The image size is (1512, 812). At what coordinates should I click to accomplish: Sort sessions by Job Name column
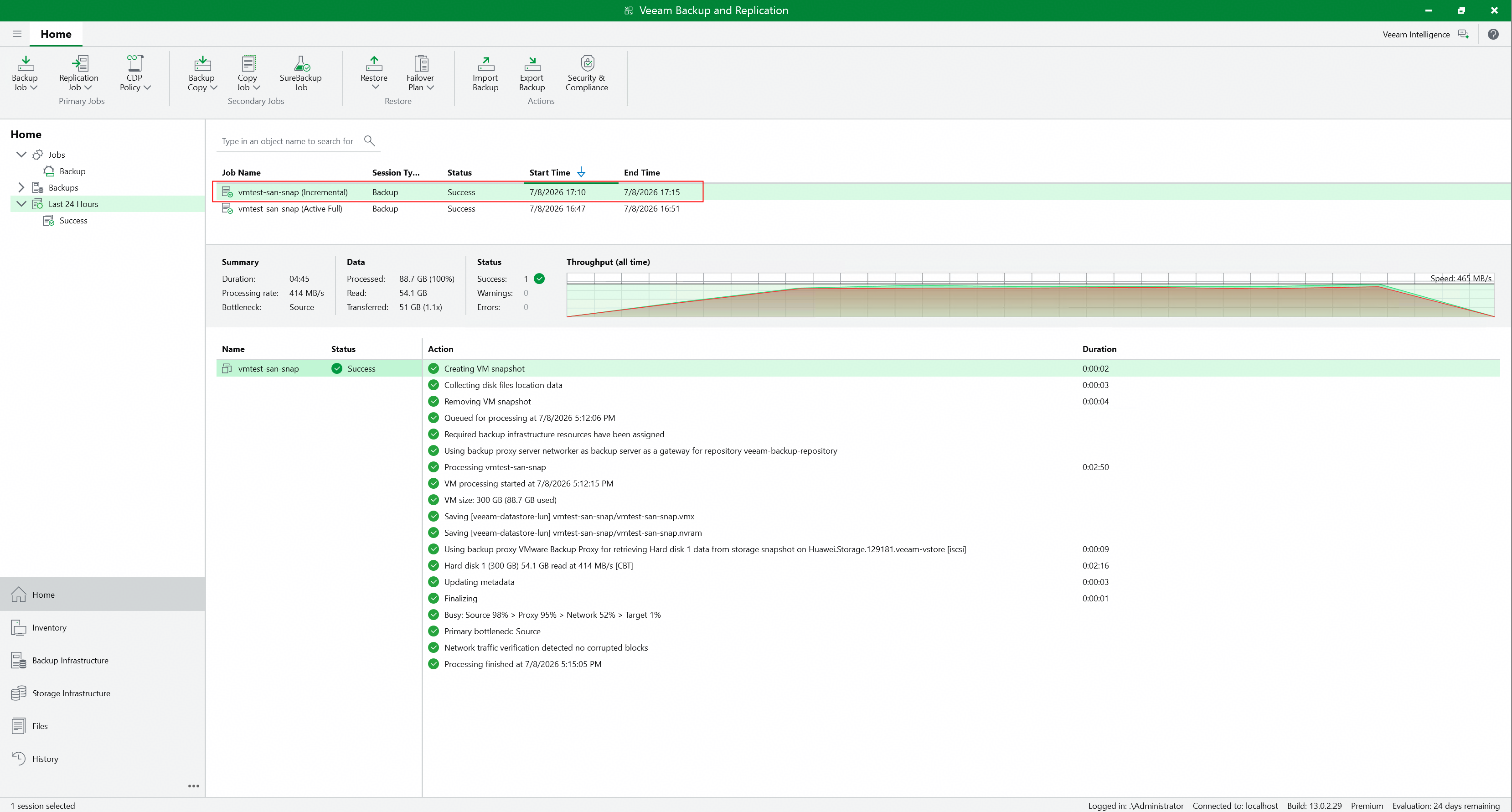pos(241,173)
